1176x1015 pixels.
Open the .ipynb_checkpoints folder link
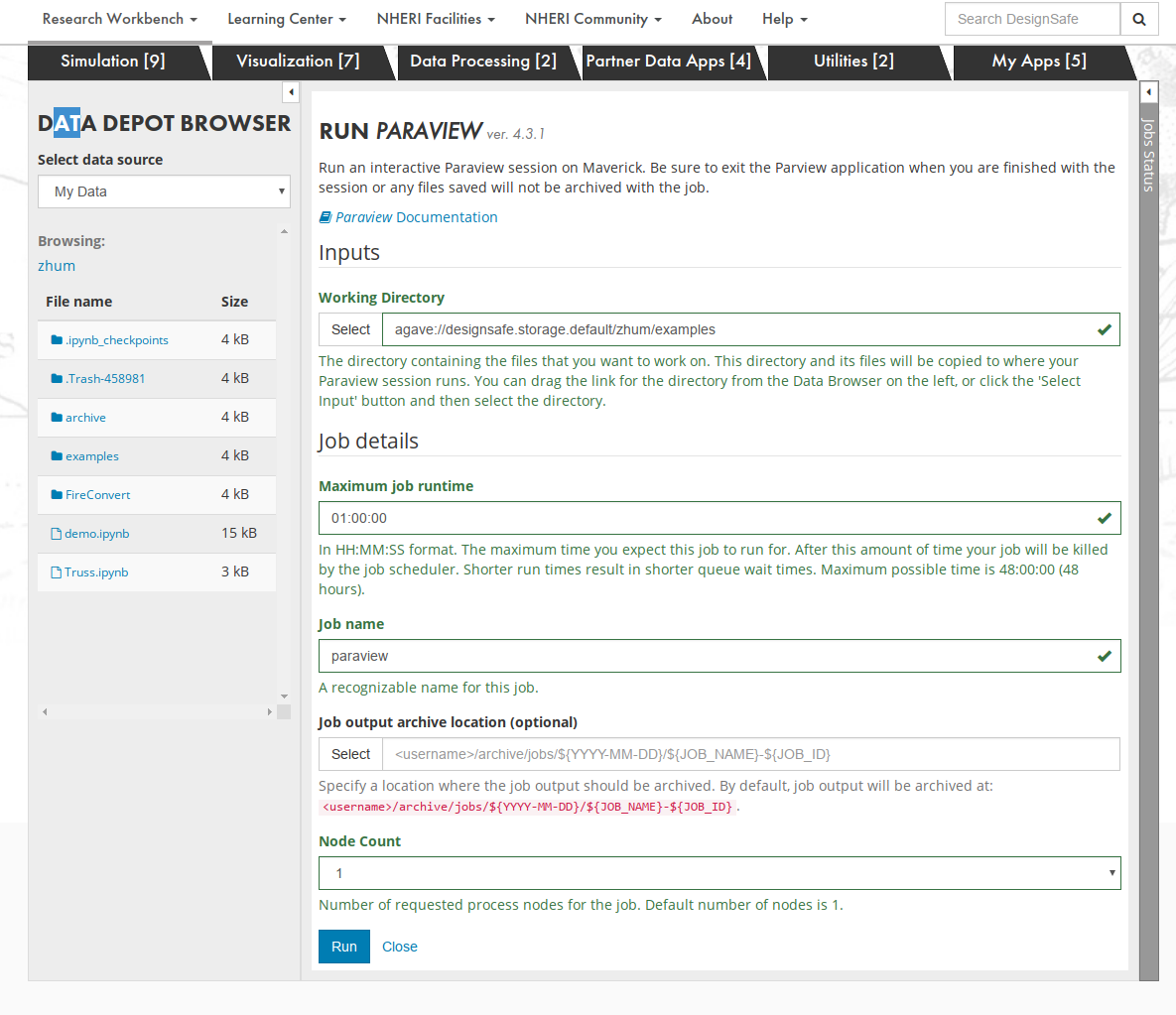click(x=116, y=340)
